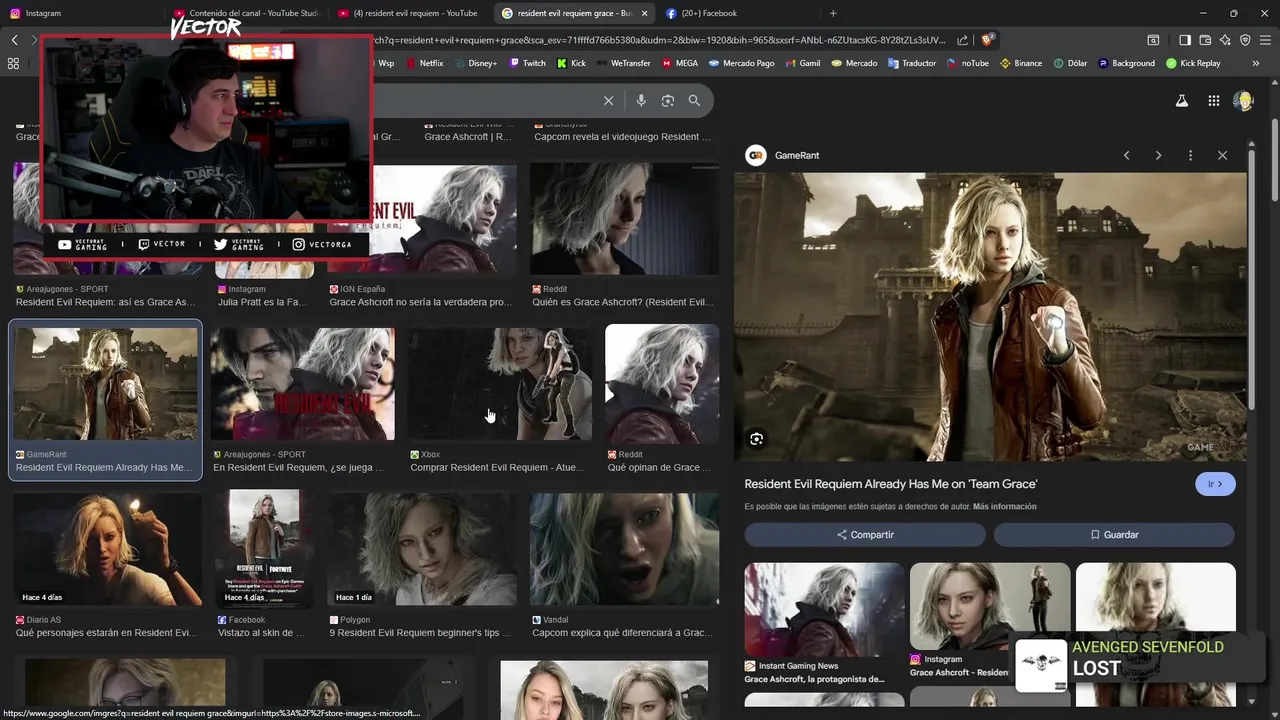Image resolution: width=1280 pixels, height=720 pixels.
Task: Open Brave VPN shield icon
Action: 1245,40
